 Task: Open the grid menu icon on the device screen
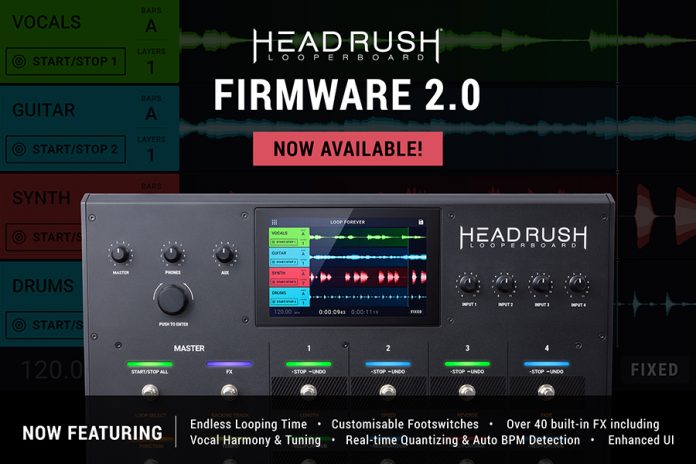coord(273,221)
